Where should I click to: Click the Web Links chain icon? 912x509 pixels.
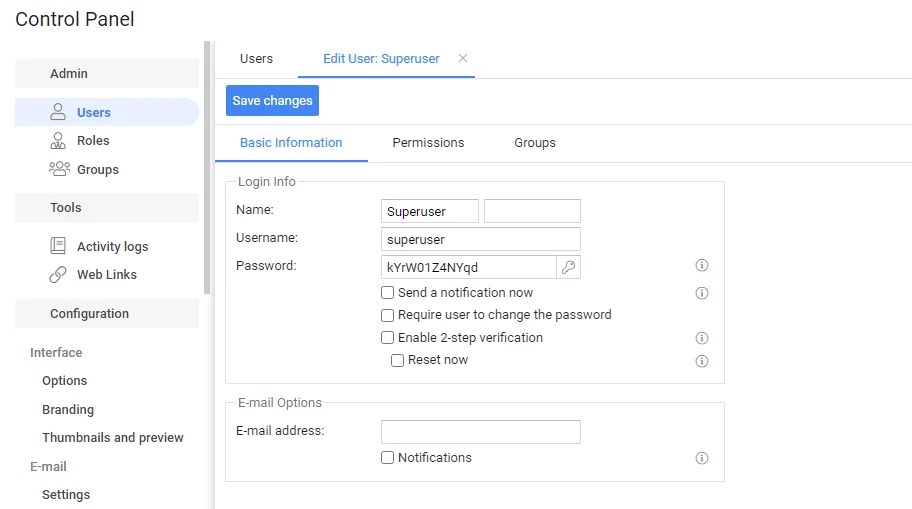point(58,274)
